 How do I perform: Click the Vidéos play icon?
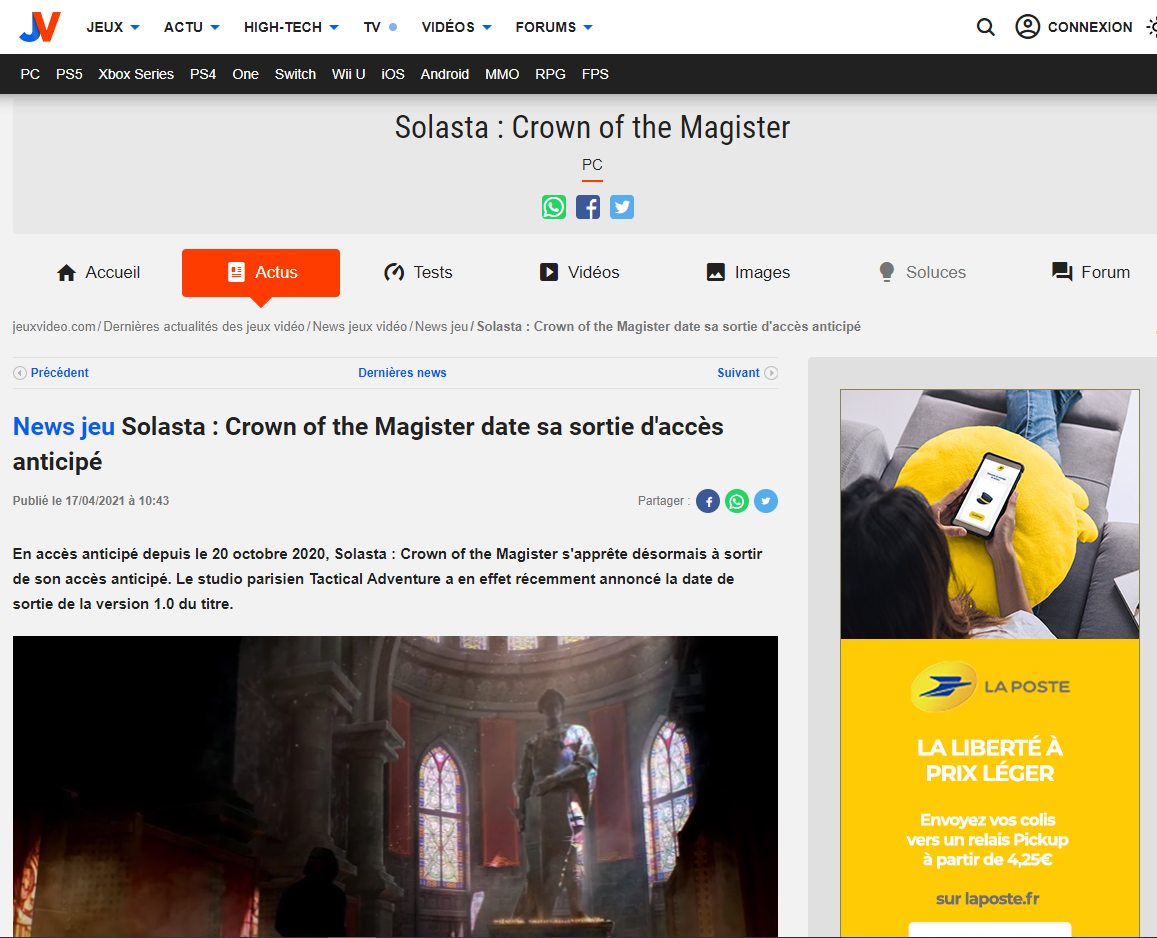pos(549,272)
